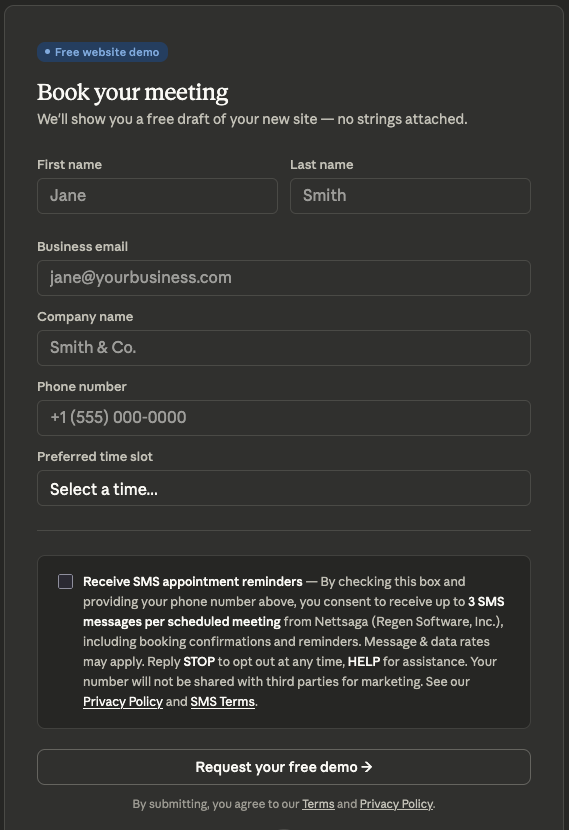569x830 pixels.
Task: Open the Preferred time slot dropdown
Action: point(284,488)
